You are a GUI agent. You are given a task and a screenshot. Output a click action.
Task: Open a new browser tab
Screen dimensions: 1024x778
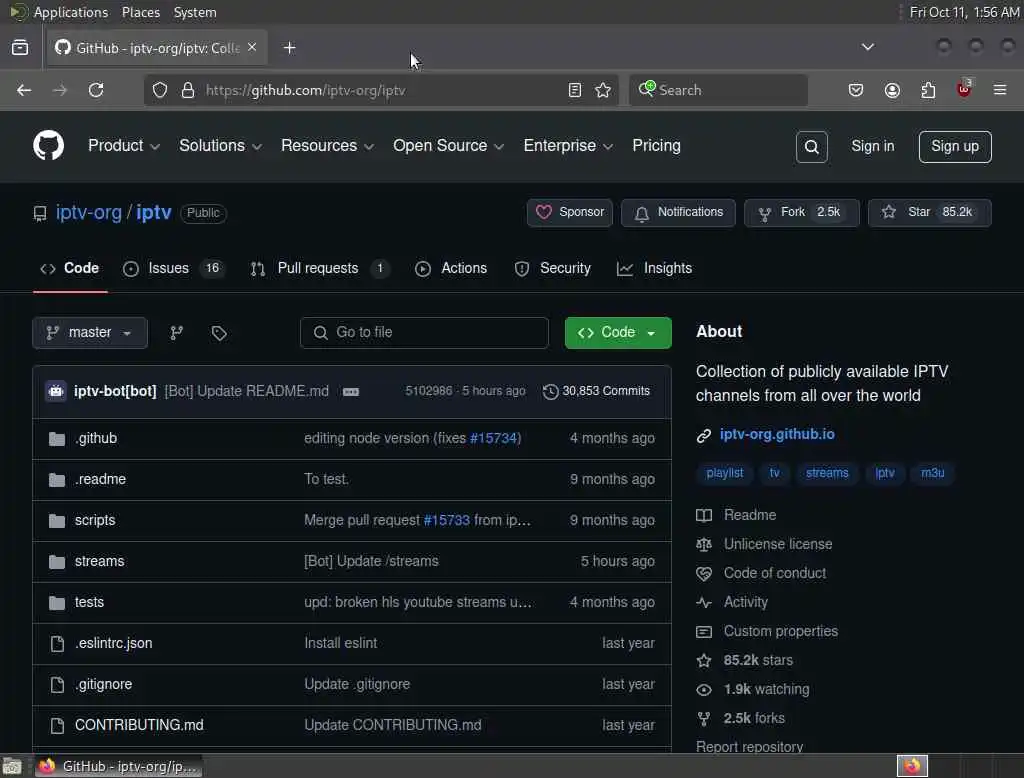(289, 48)
